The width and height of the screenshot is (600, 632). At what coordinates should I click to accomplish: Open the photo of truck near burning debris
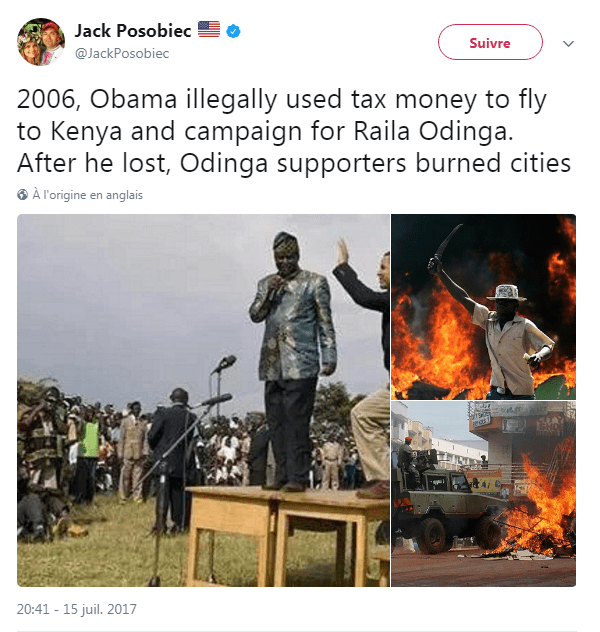483,495
